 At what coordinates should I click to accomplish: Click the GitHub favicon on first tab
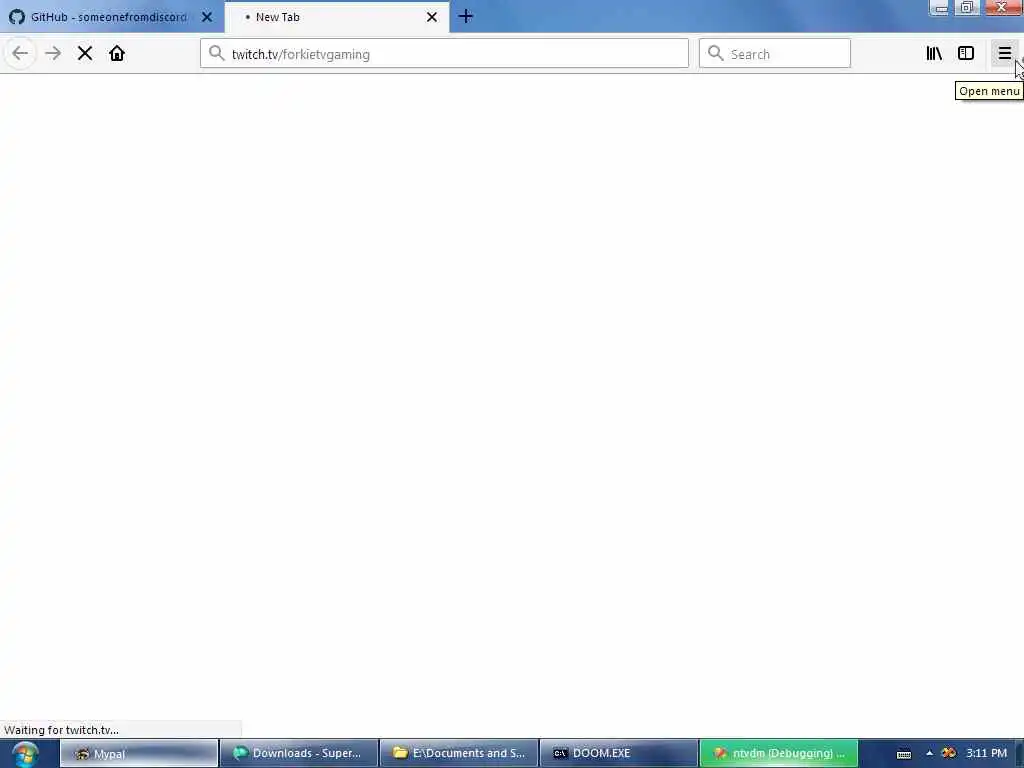click(17, 17)
